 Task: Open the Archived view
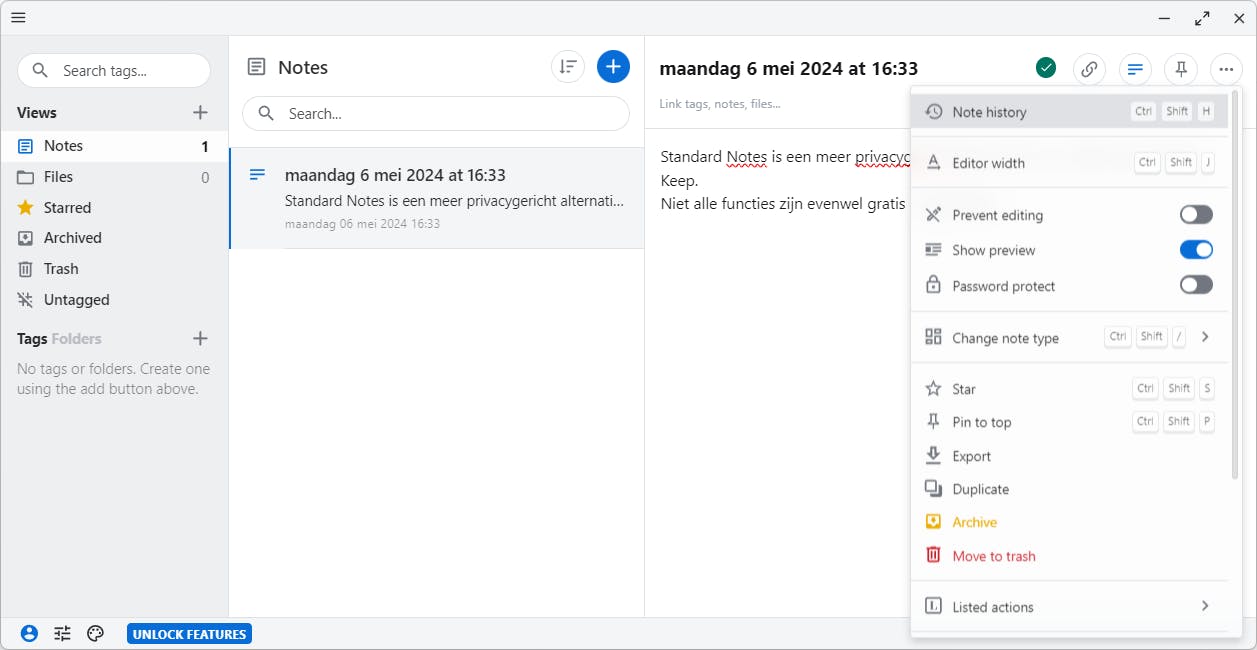114,238
